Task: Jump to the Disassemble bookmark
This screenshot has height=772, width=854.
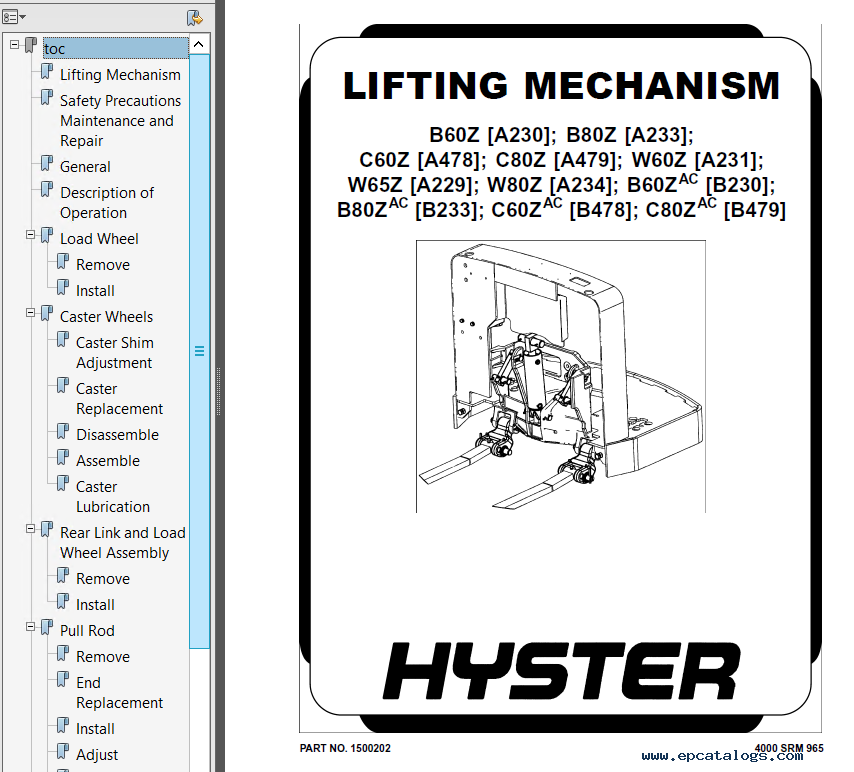Action: pos(118,435)
